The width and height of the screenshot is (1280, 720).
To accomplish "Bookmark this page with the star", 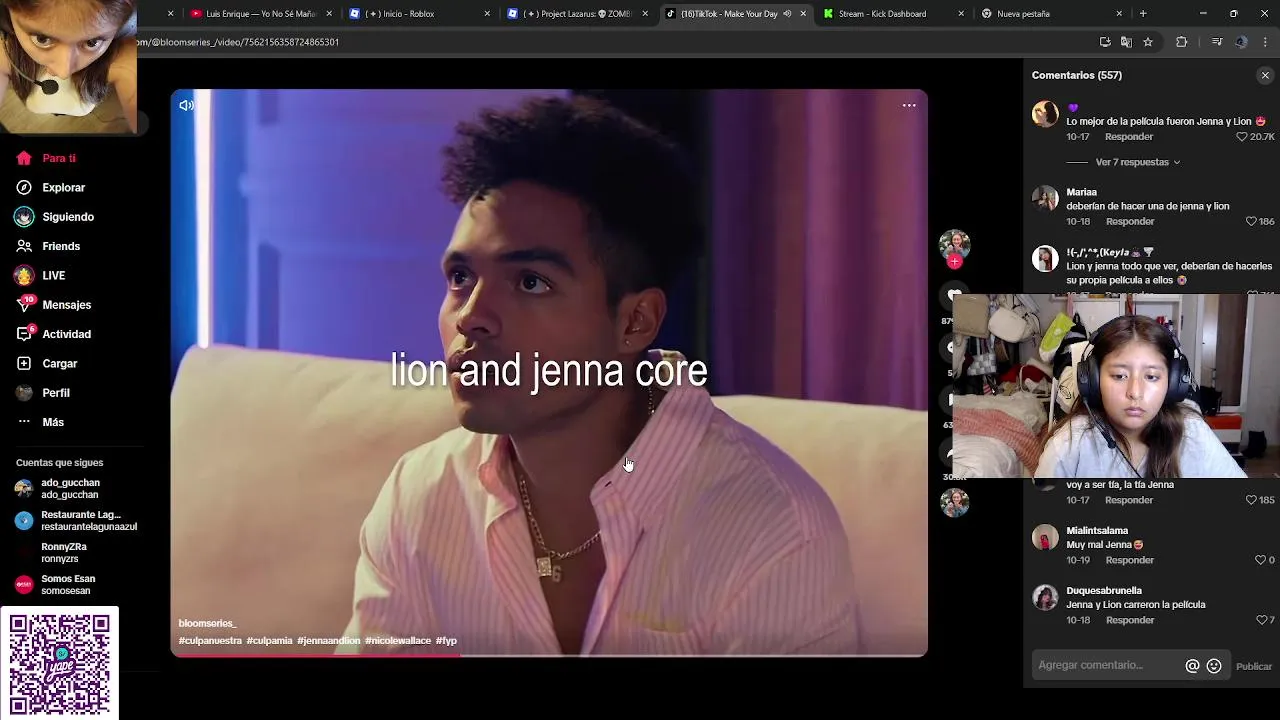I will click(1148, 42).
